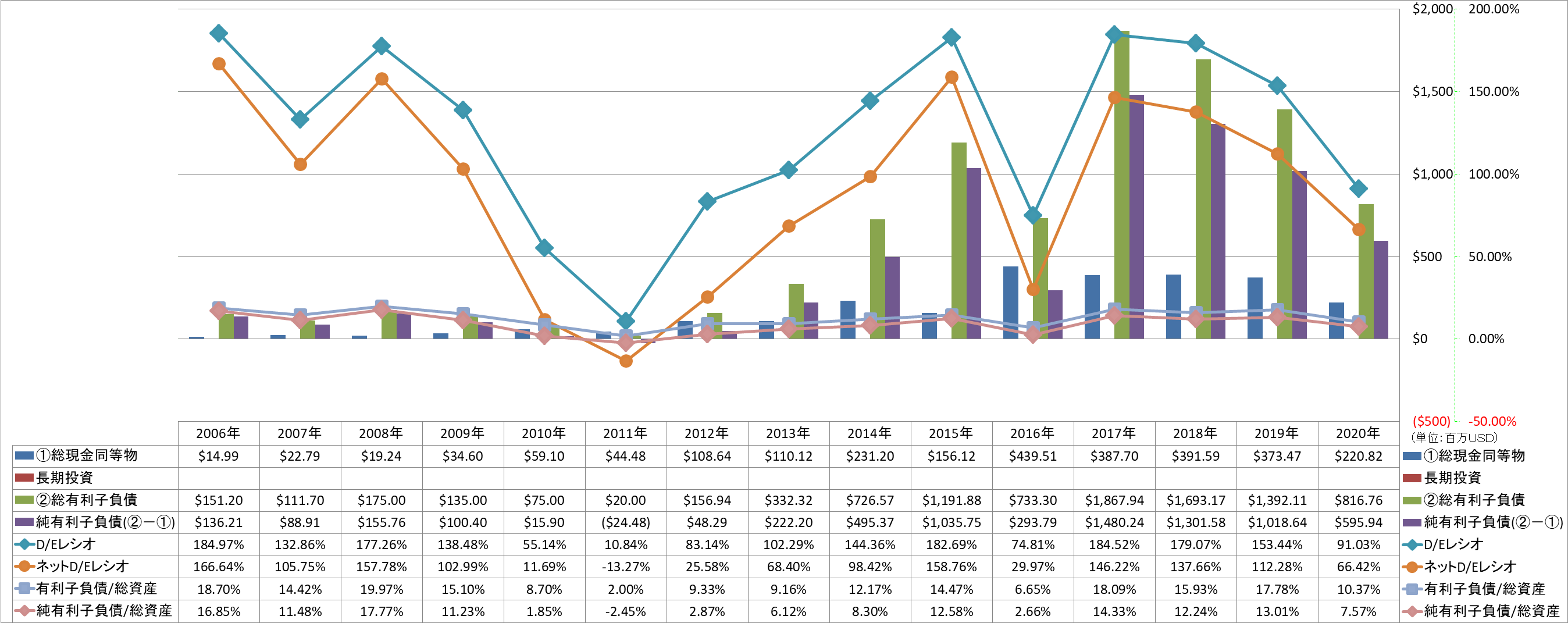1568x623 pixels.
Task: Click the teal diamond marker beside left D/Eレシオ
Action: pos(24,544)
